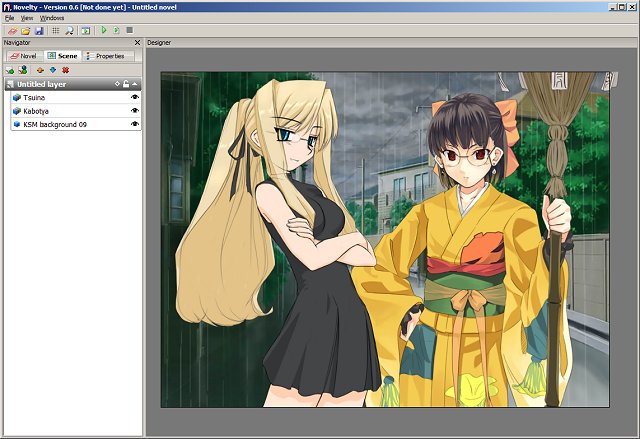
Task: Click the preview window toolbar icon
Action: (86, 31)
